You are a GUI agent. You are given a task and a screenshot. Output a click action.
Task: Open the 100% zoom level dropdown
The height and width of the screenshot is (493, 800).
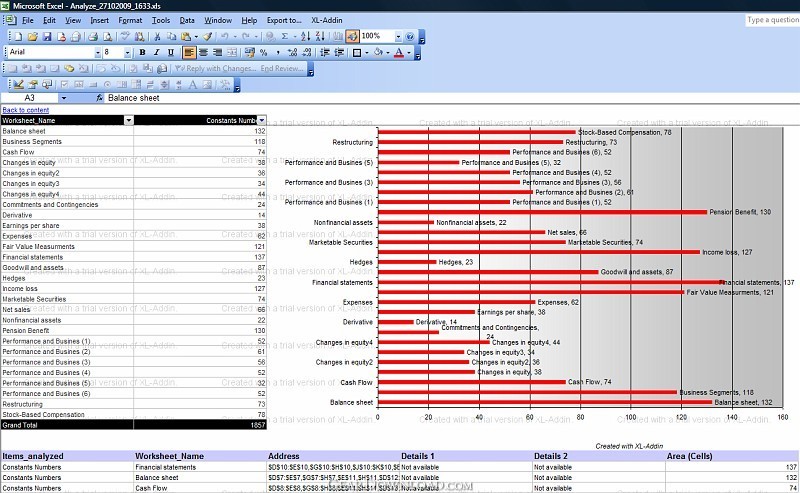[x=400, y=36]
